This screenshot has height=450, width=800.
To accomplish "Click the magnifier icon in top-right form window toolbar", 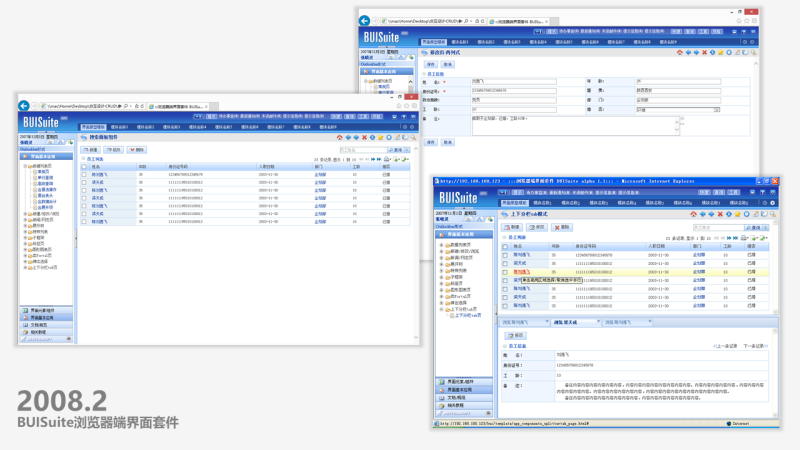I will [753, 53].
